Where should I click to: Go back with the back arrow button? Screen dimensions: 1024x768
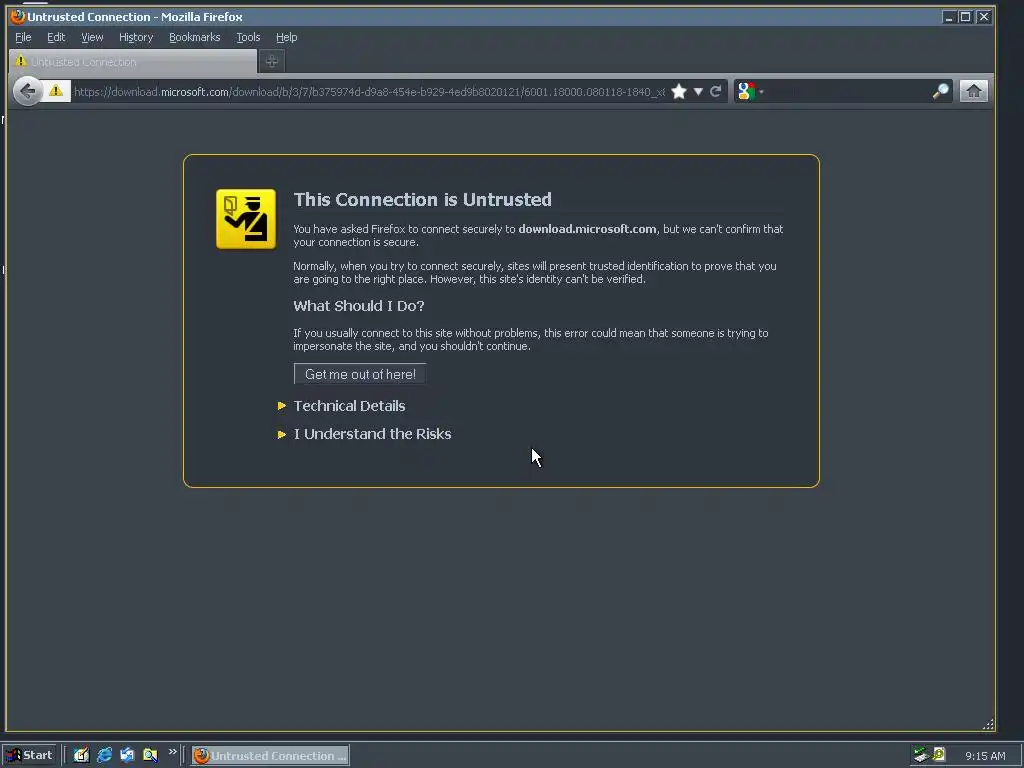tap(27, 91)
